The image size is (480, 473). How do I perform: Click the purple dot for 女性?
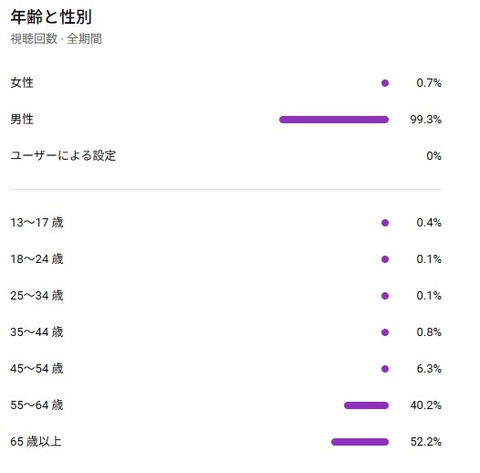pyautogui.click(x=385, y=83)
